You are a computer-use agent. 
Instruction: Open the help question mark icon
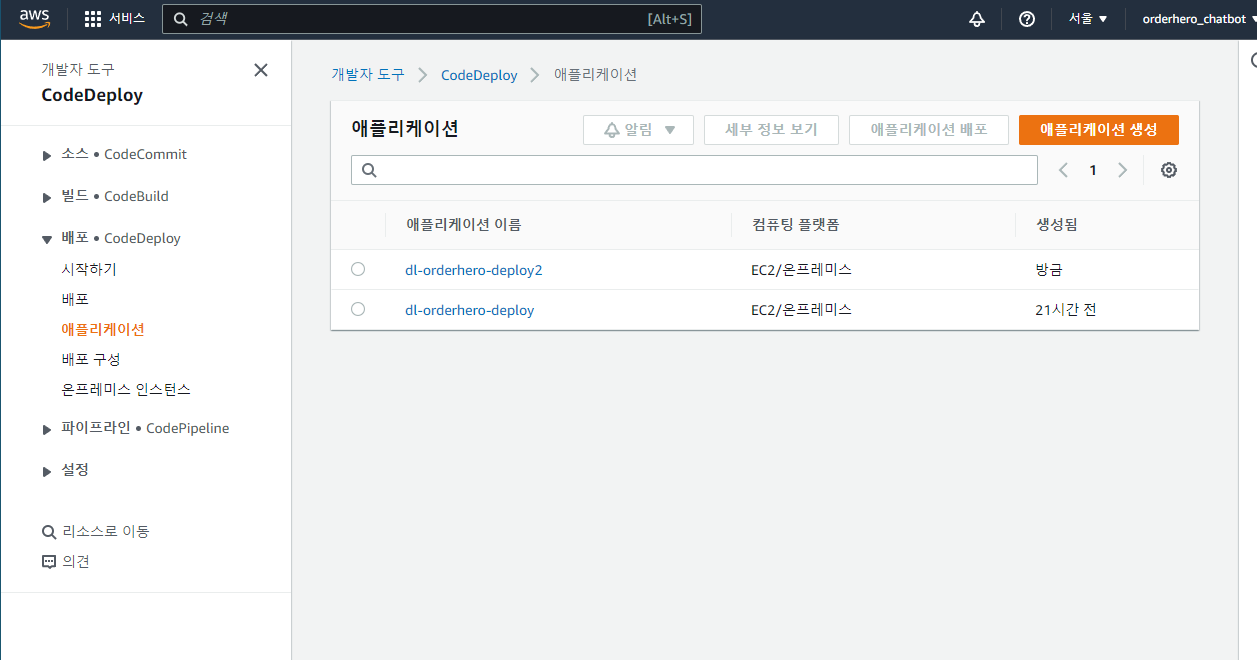(1027, 19)
